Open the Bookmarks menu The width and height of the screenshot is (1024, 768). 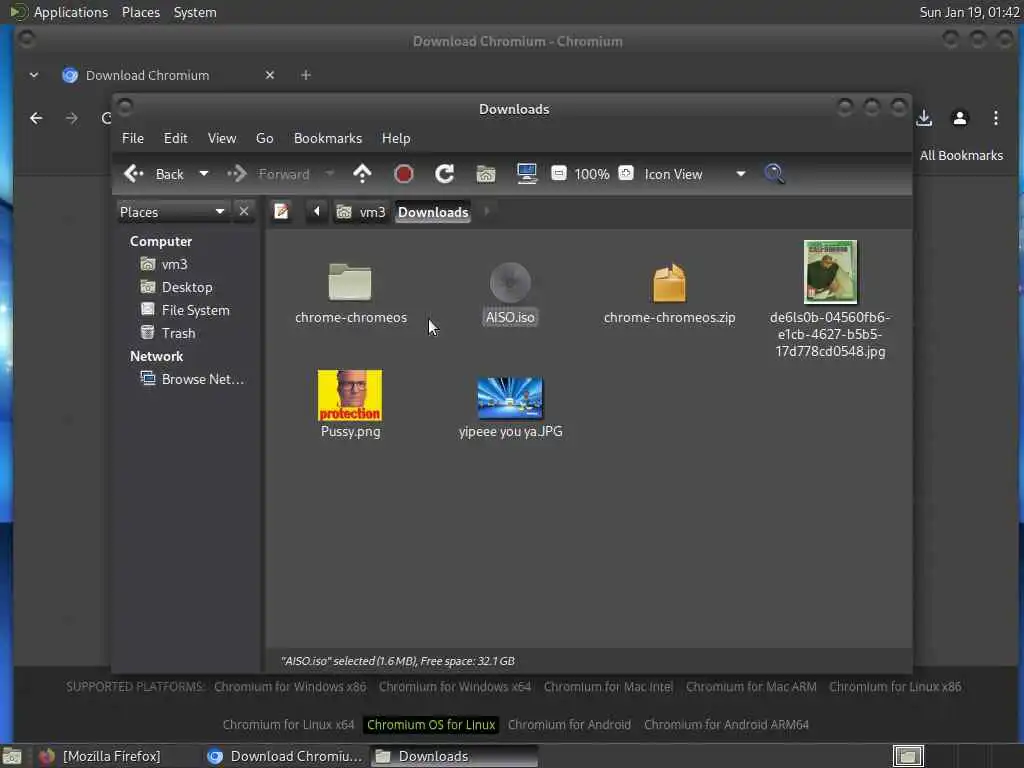[x=328, y=138]
